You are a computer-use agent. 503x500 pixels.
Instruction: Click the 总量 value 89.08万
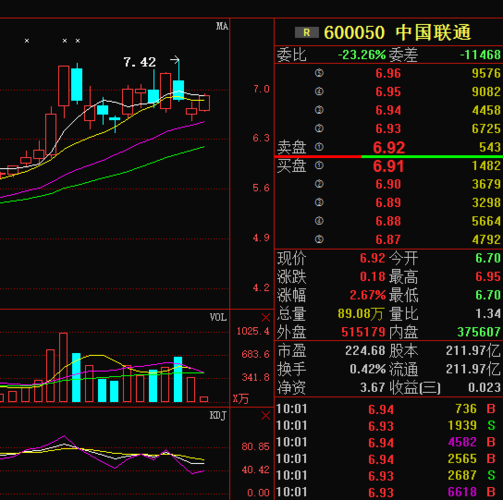point(360,314)
